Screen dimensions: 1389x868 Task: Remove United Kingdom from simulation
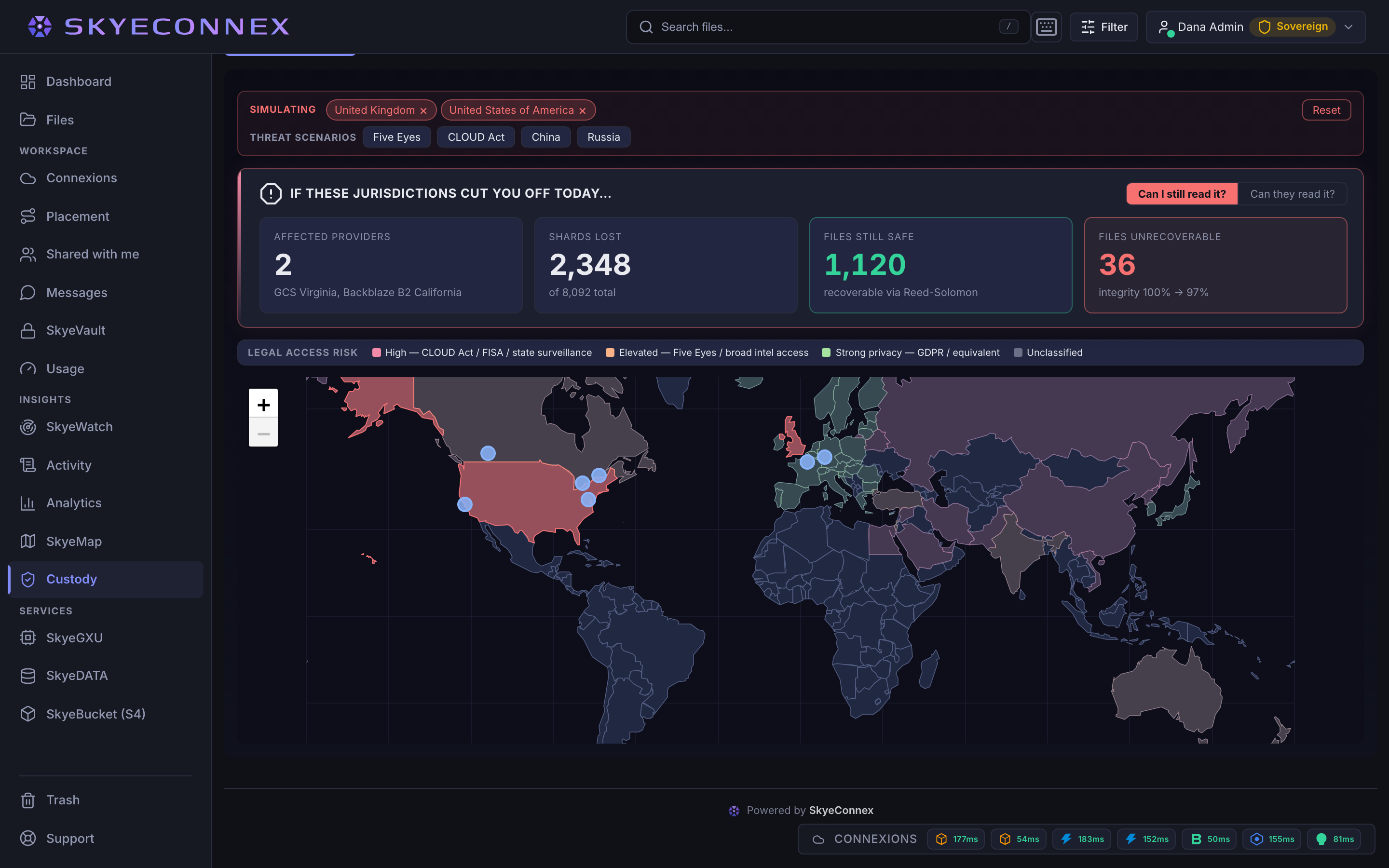tap(423, 110)
